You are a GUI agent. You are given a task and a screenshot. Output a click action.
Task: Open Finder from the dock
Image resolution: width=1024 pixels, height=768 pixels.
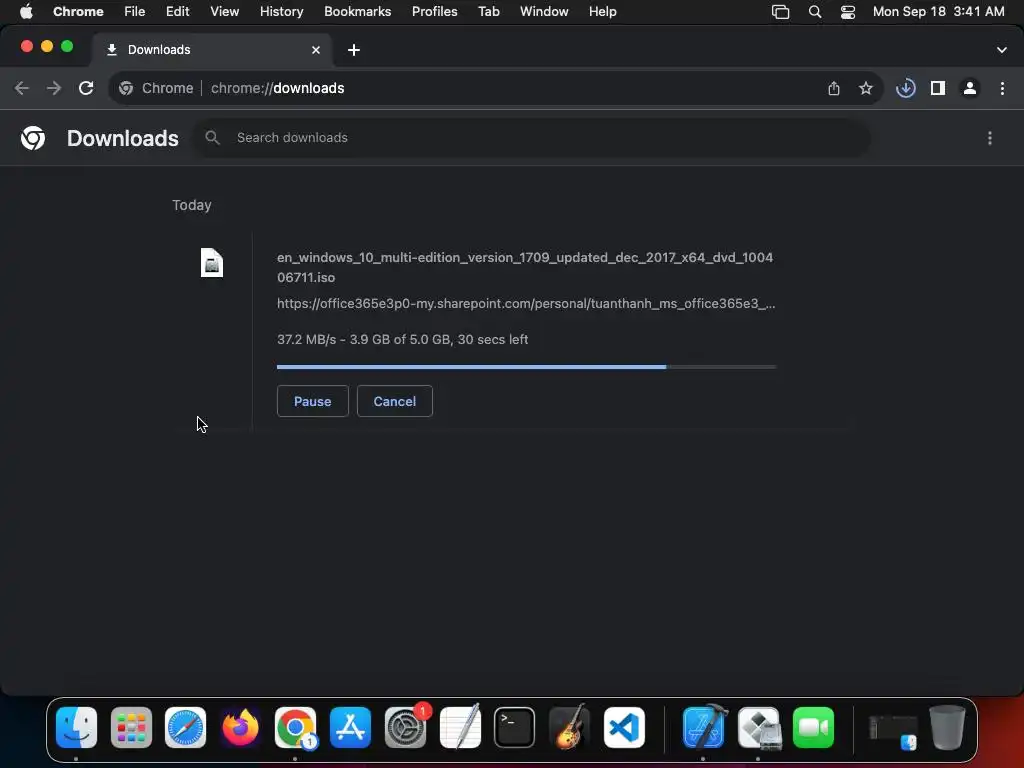click(76, 728)
